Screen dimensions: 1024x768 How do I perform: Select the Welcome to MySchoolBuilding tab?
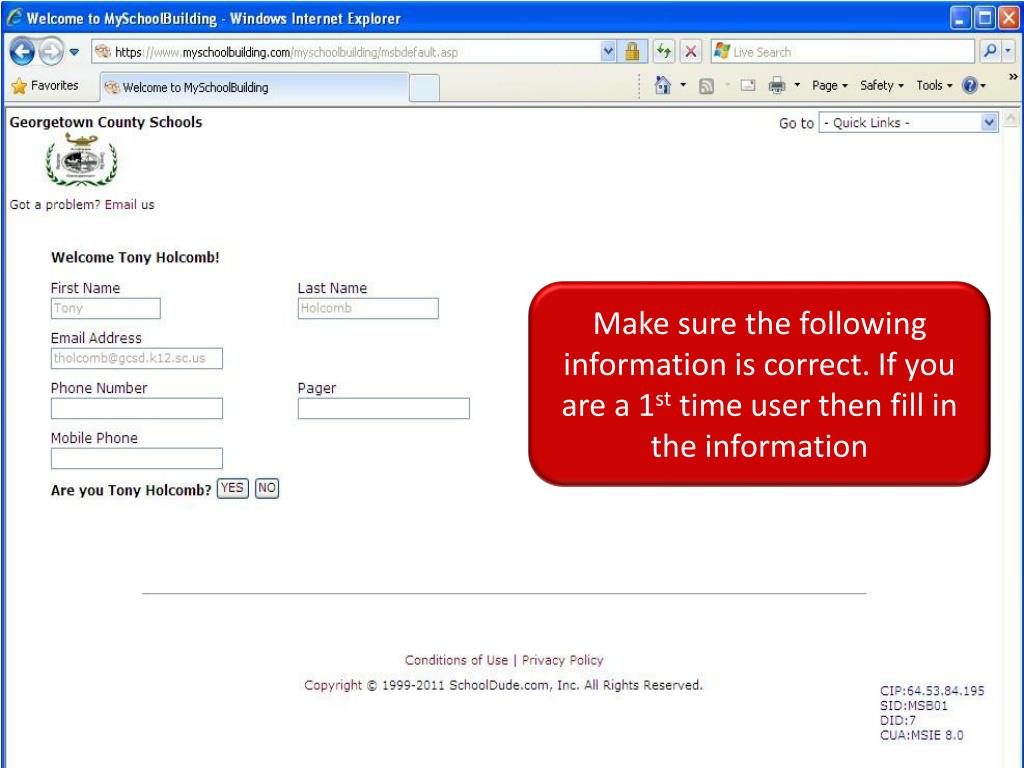255,88
